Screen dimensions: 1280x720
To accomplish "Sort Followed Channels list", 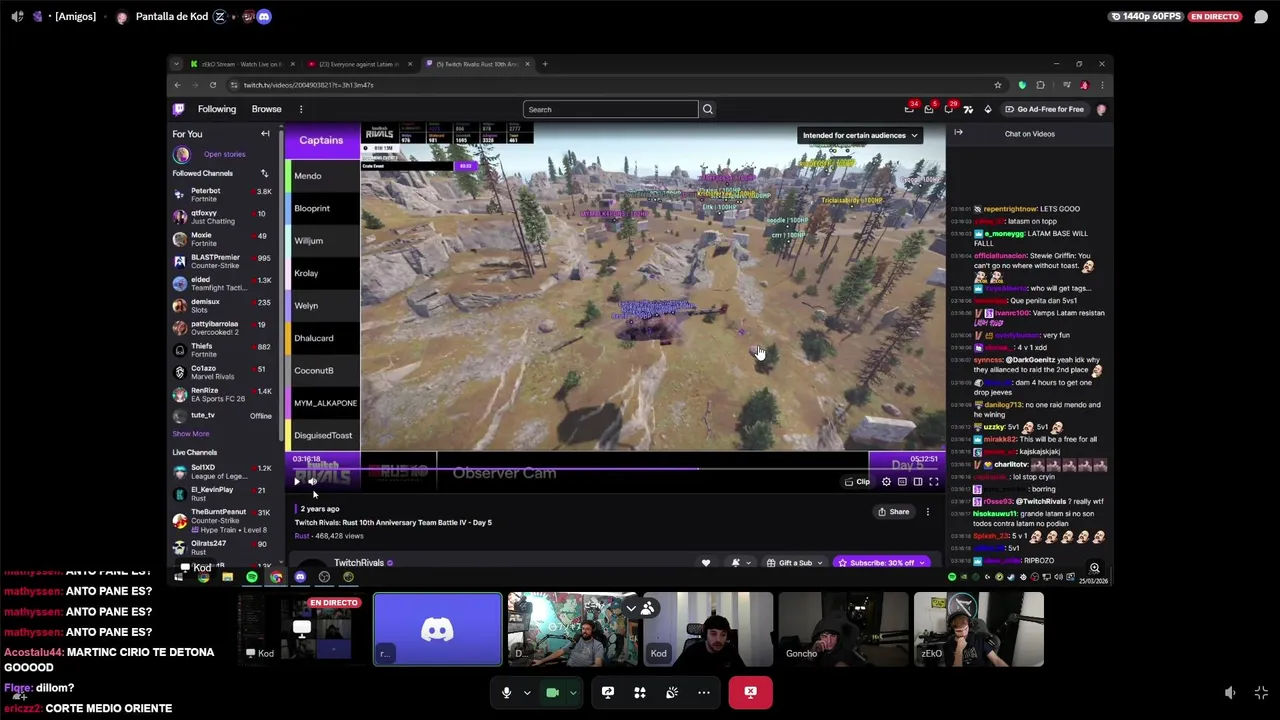I will (264, 173).
